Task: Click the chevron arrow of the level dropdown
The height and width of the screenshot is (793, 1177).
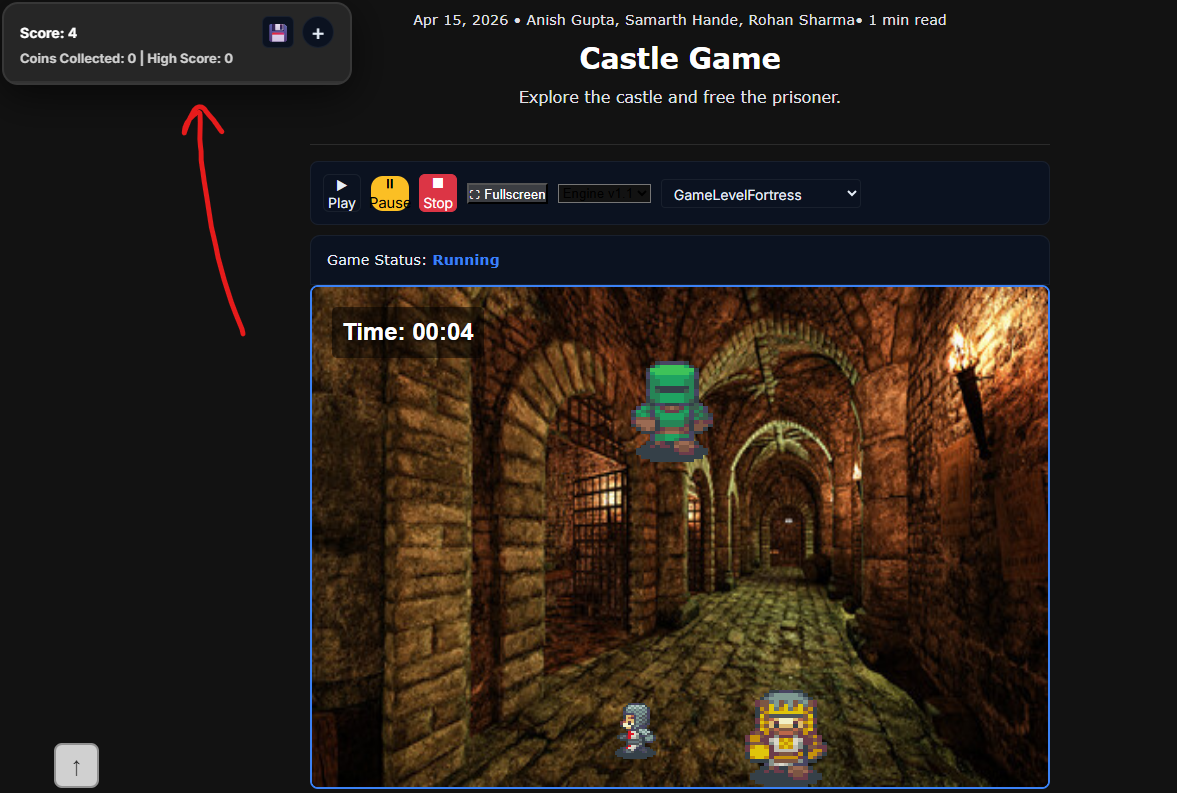Action: 851,194
